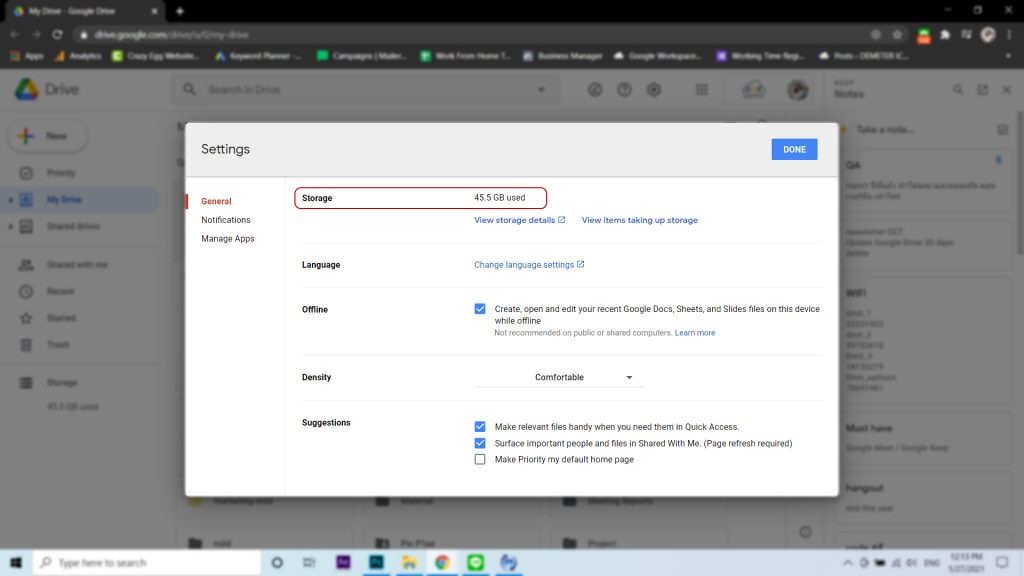This screenshot has height=576, width=1024.
Task: Open the Analytics bookmark
Action: (78, 56)
